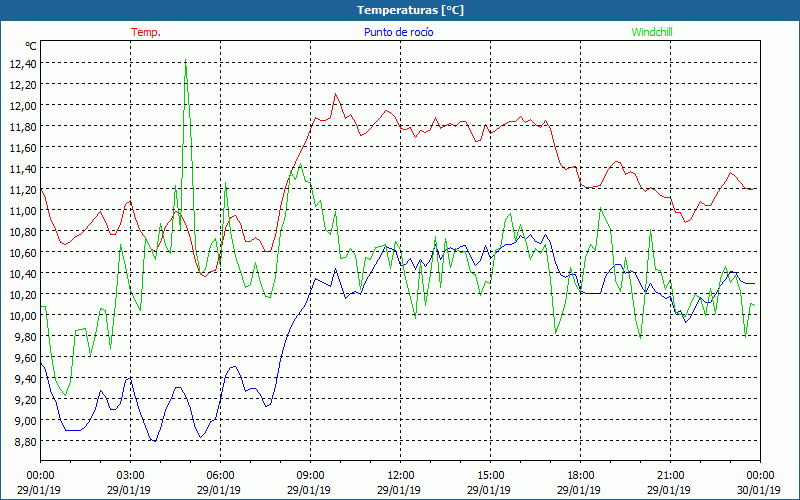Click the 09:00 time axis label
Viewport: 800px width, 500px height.
click(x=310, y=476)
